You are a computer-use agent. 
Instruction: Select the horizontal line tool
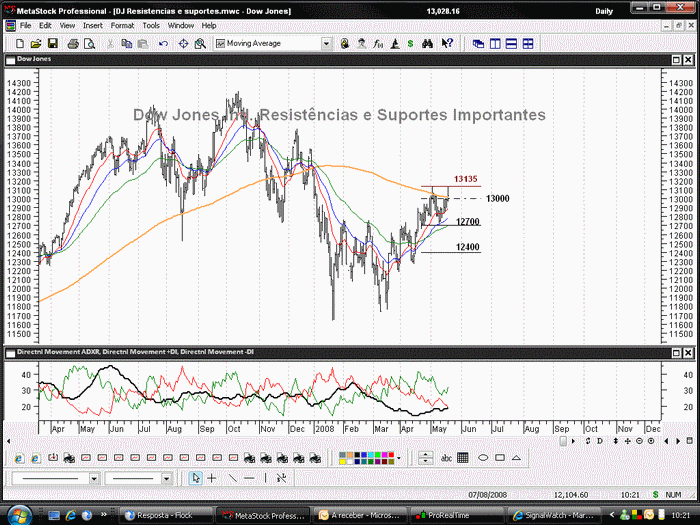249,479
